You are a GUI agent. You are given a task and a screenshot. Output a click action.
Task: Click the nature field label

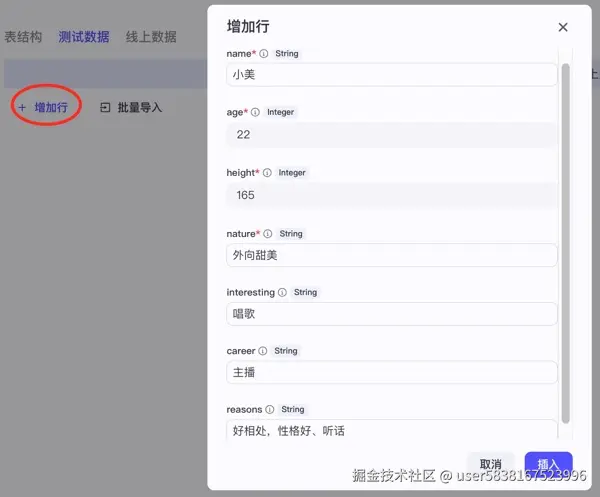[x=243, y=233]
